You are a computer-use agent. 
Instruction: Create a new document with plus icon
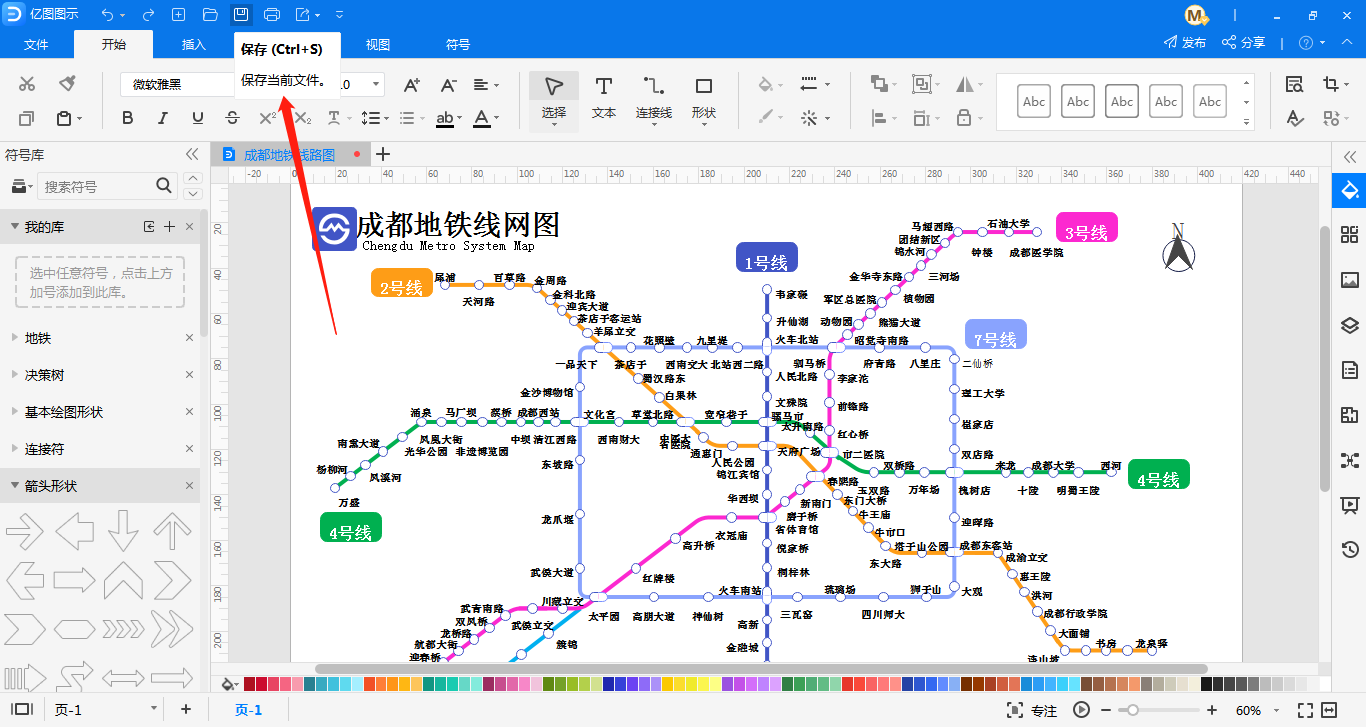pos(179,14)
